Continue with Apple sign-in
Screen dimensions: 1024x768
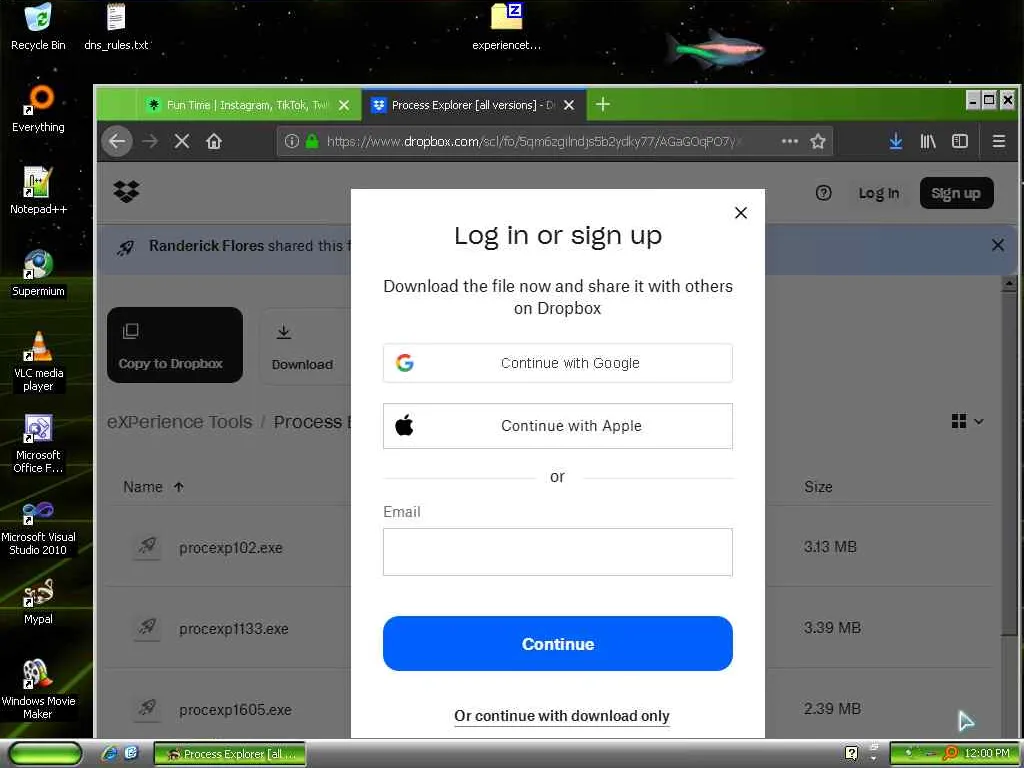tap(558, 426)
